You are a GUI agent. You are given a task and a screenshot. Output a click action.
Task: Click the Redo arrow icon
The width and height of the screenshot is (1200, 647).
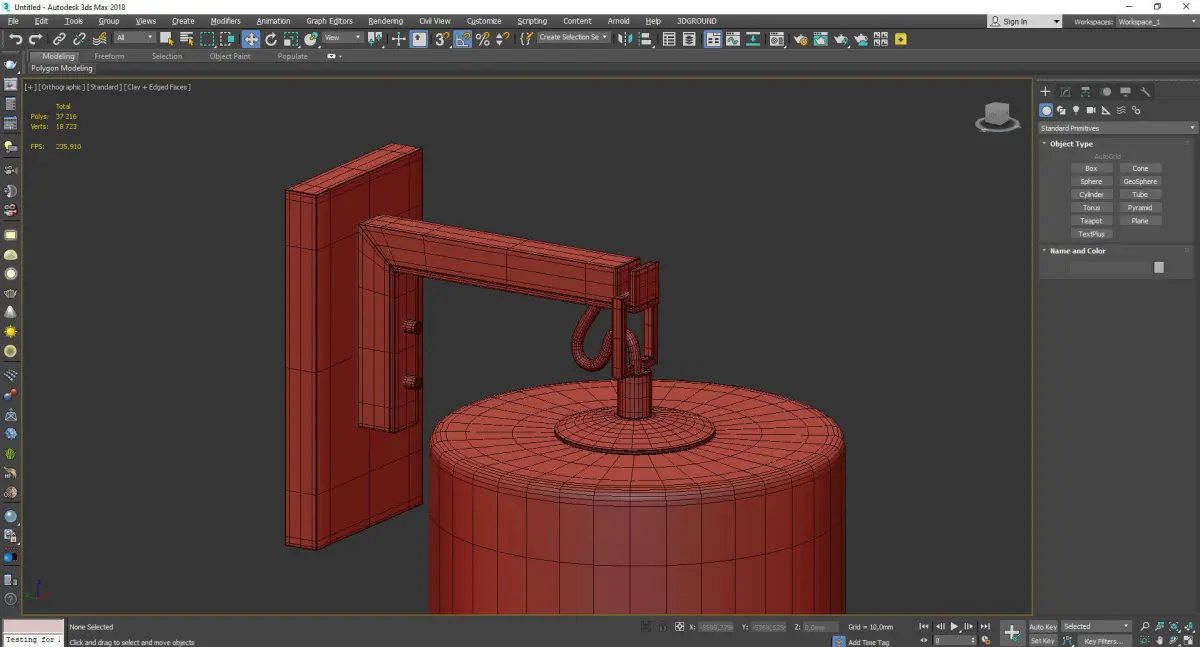[36, 39]
